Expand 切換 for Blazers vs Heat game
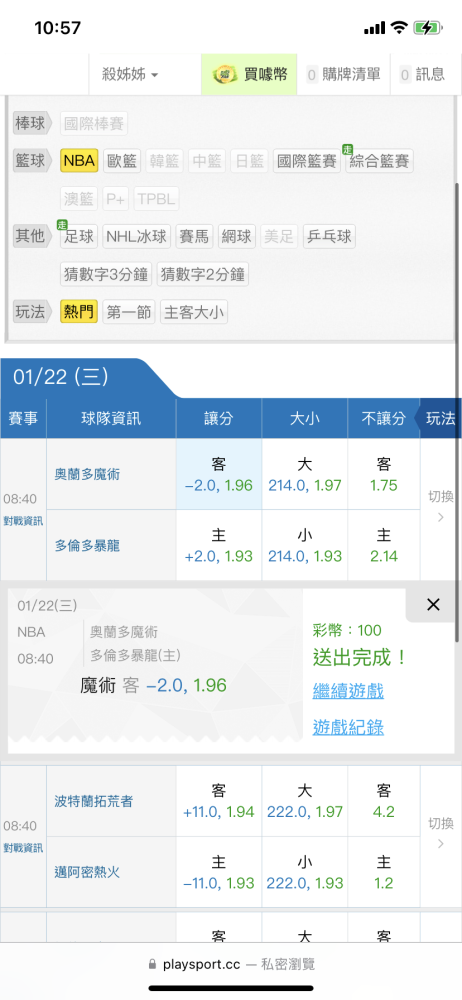This screenshot has width=462, height=1000. (440, 834)
